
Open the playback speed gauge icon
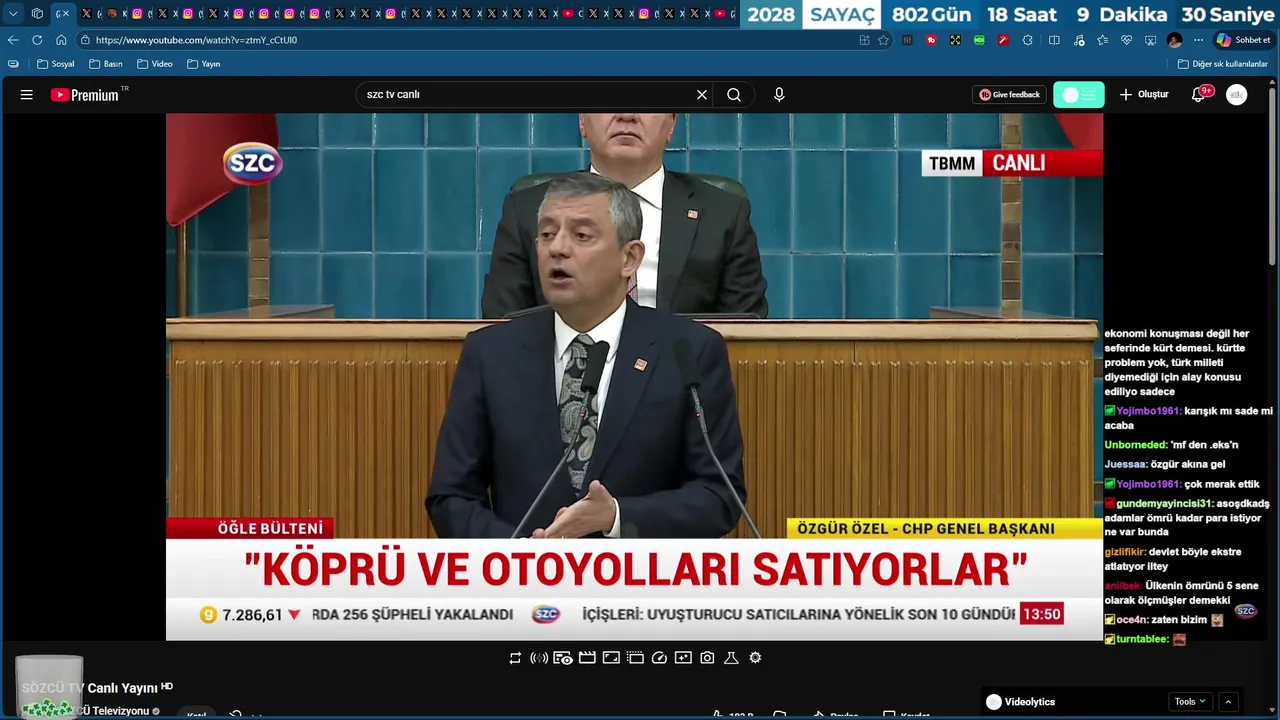click(659, 658)
